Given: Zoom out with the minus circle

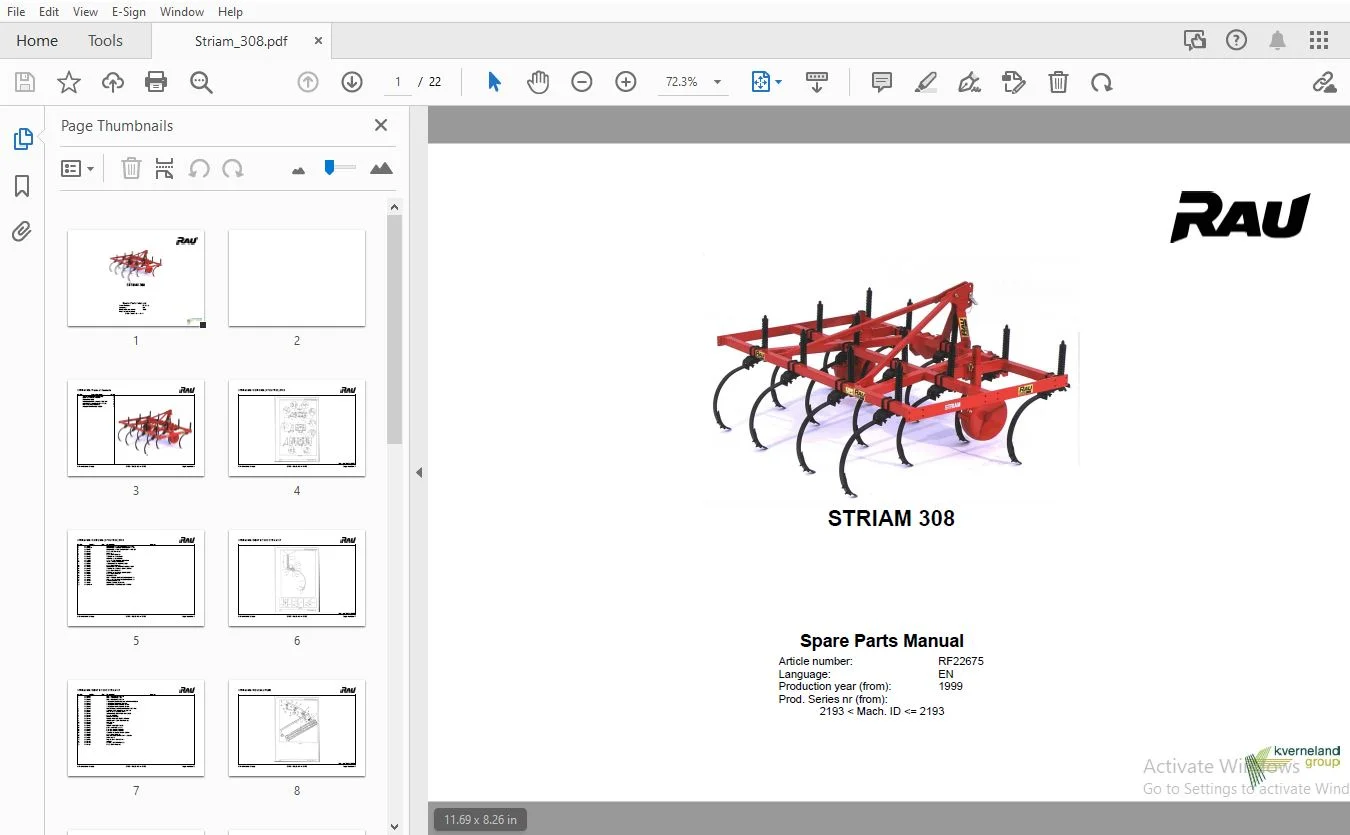Looking at the screenshot, I should [x=582, y=82].
